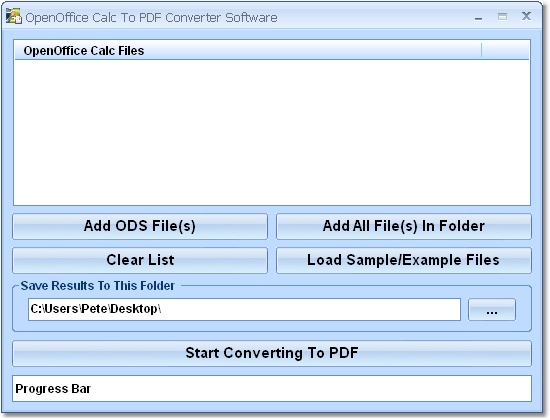
Task: Click the app icon in title bar
Action: coord(14,16)
